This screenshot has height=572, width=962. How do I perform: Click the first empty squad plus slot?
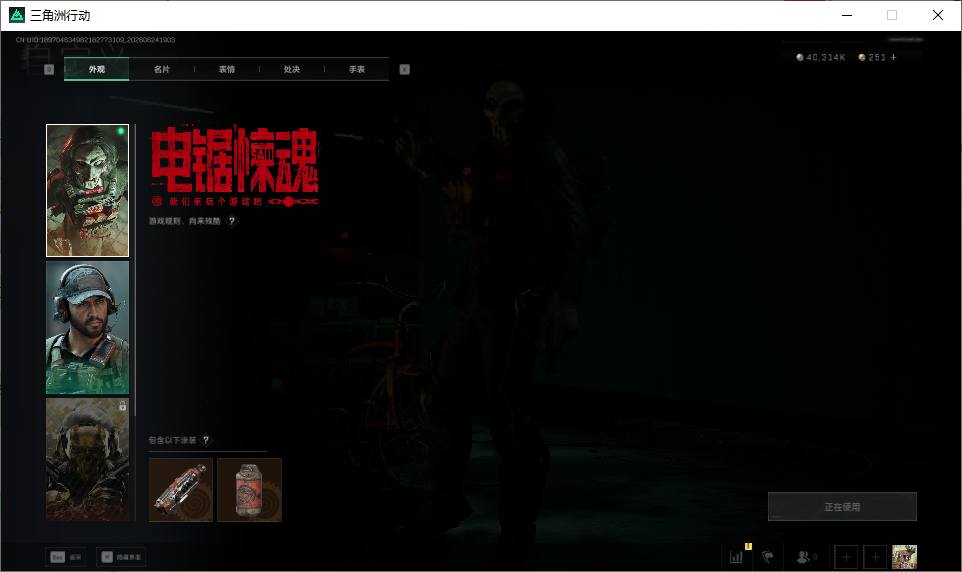pyautogui.click(x=846, y=557)
